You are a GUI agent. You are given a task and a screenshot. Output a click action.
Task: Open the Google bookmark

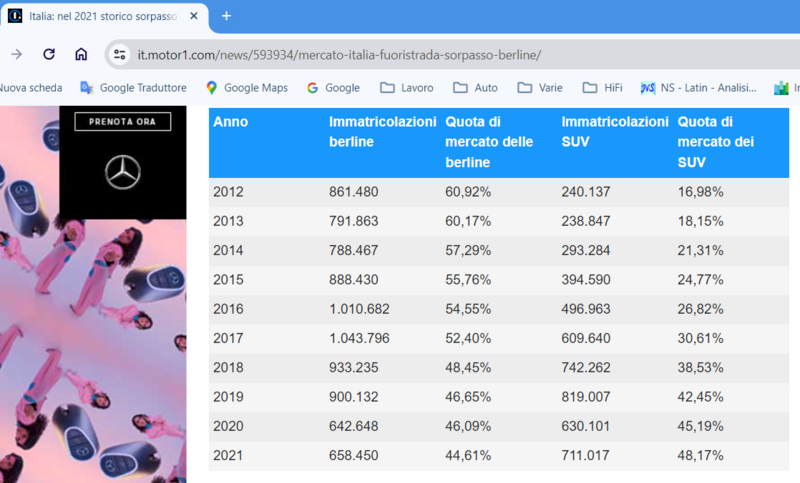[x=333, y=88]
